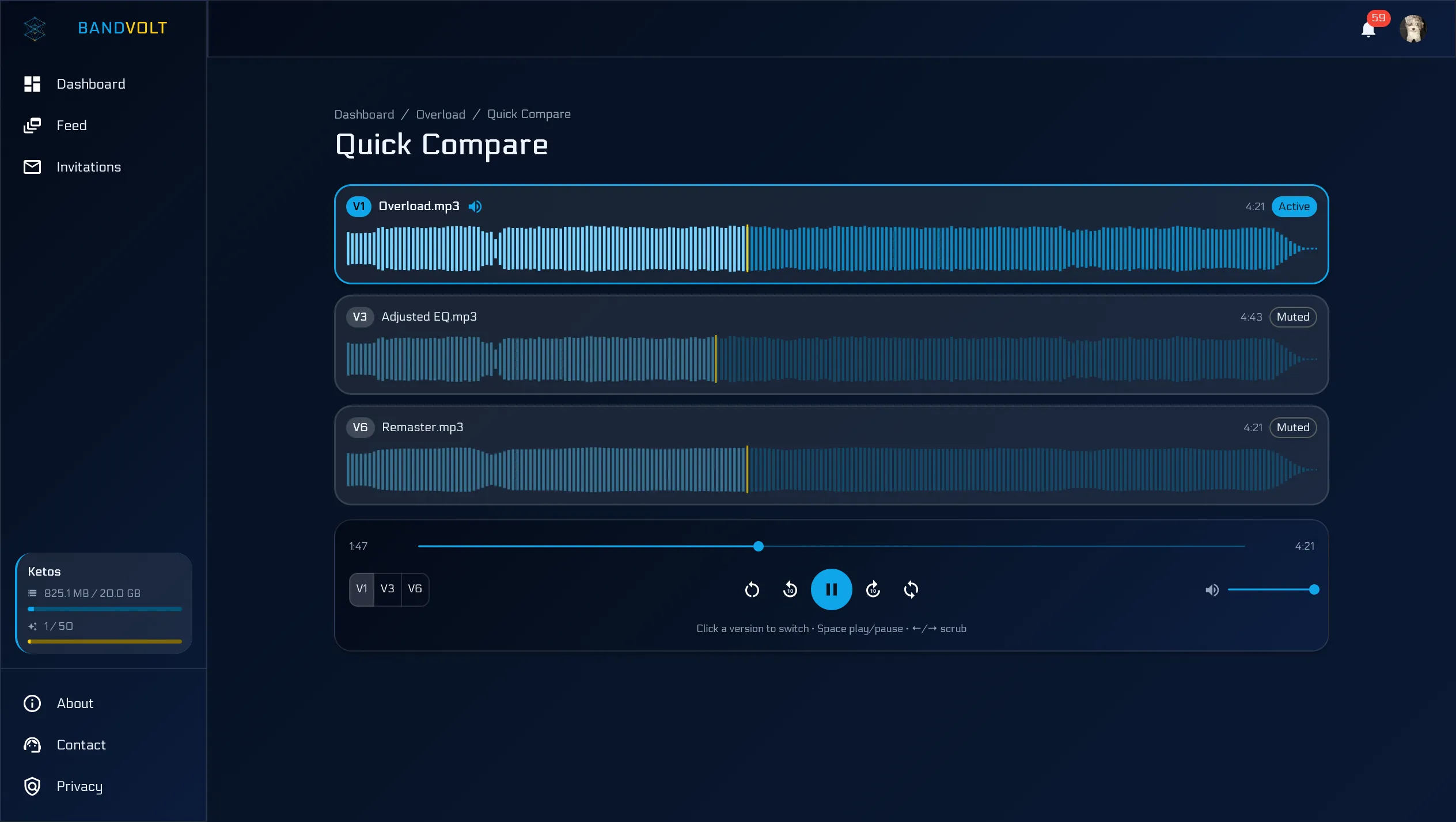Pause playback

(x=832, y=589)
